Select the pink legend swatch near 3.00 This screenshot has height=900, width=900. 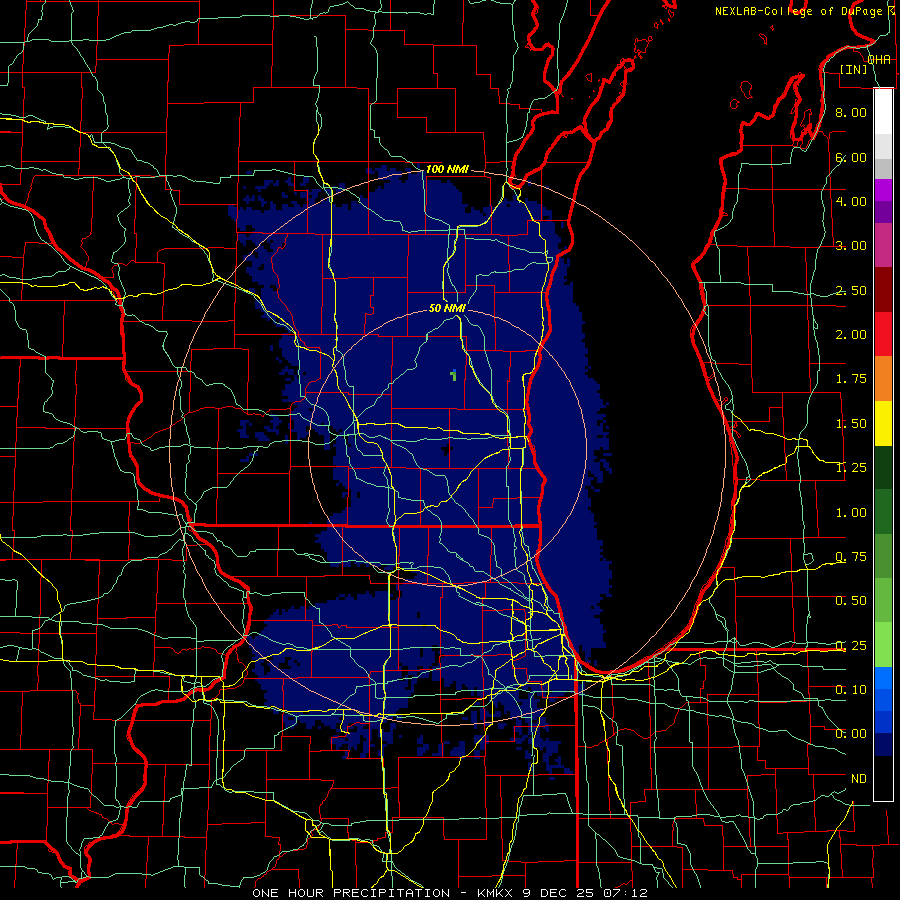pos(883,246)
